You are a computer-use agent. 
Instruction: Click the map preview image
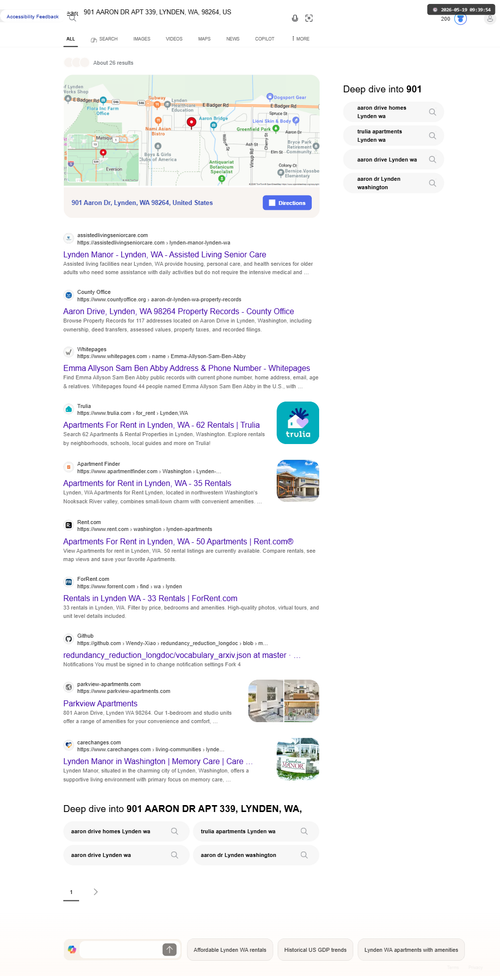point(192,130)
